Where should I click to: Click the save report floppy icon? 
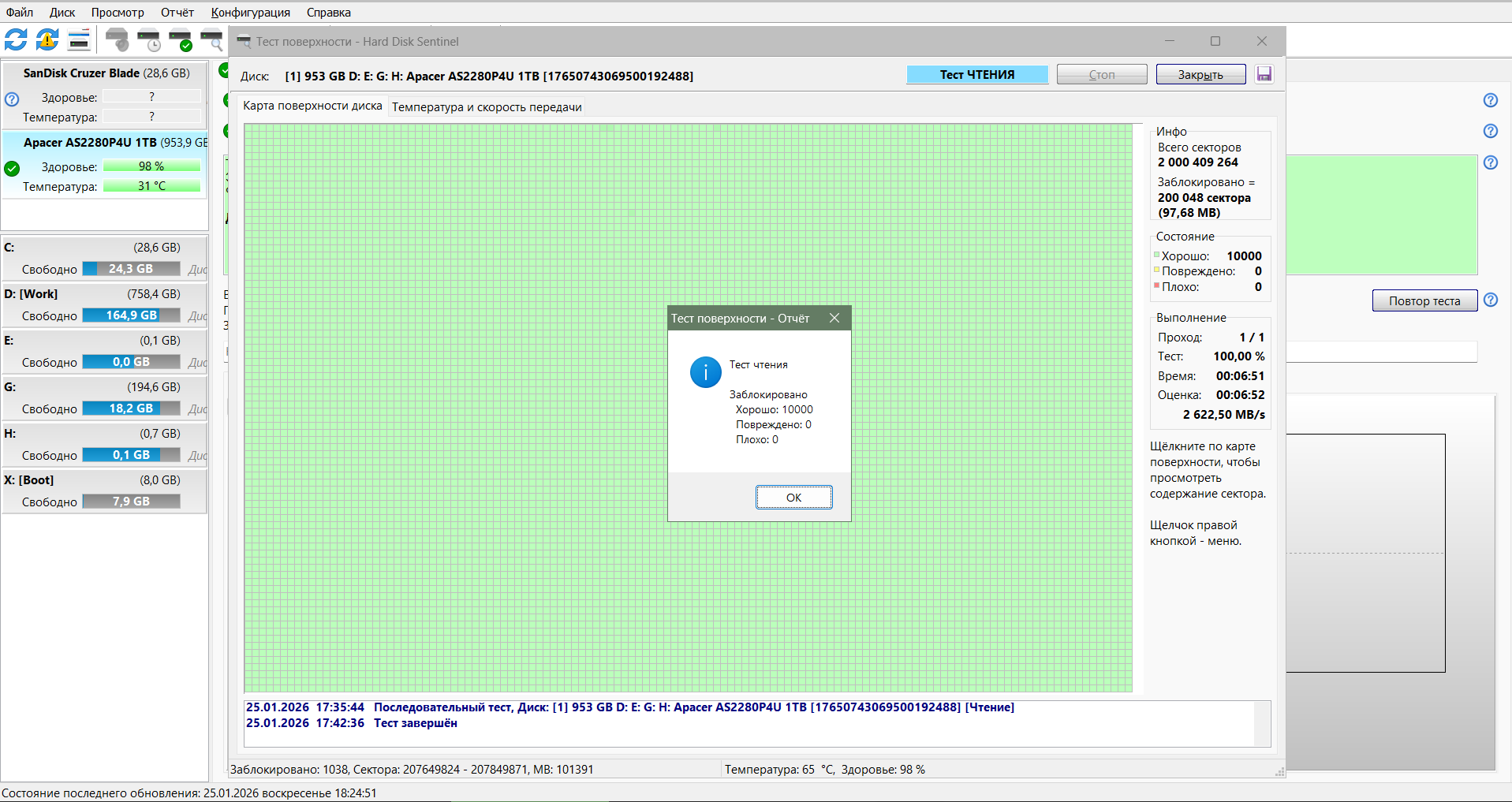tap(1264, 73)
